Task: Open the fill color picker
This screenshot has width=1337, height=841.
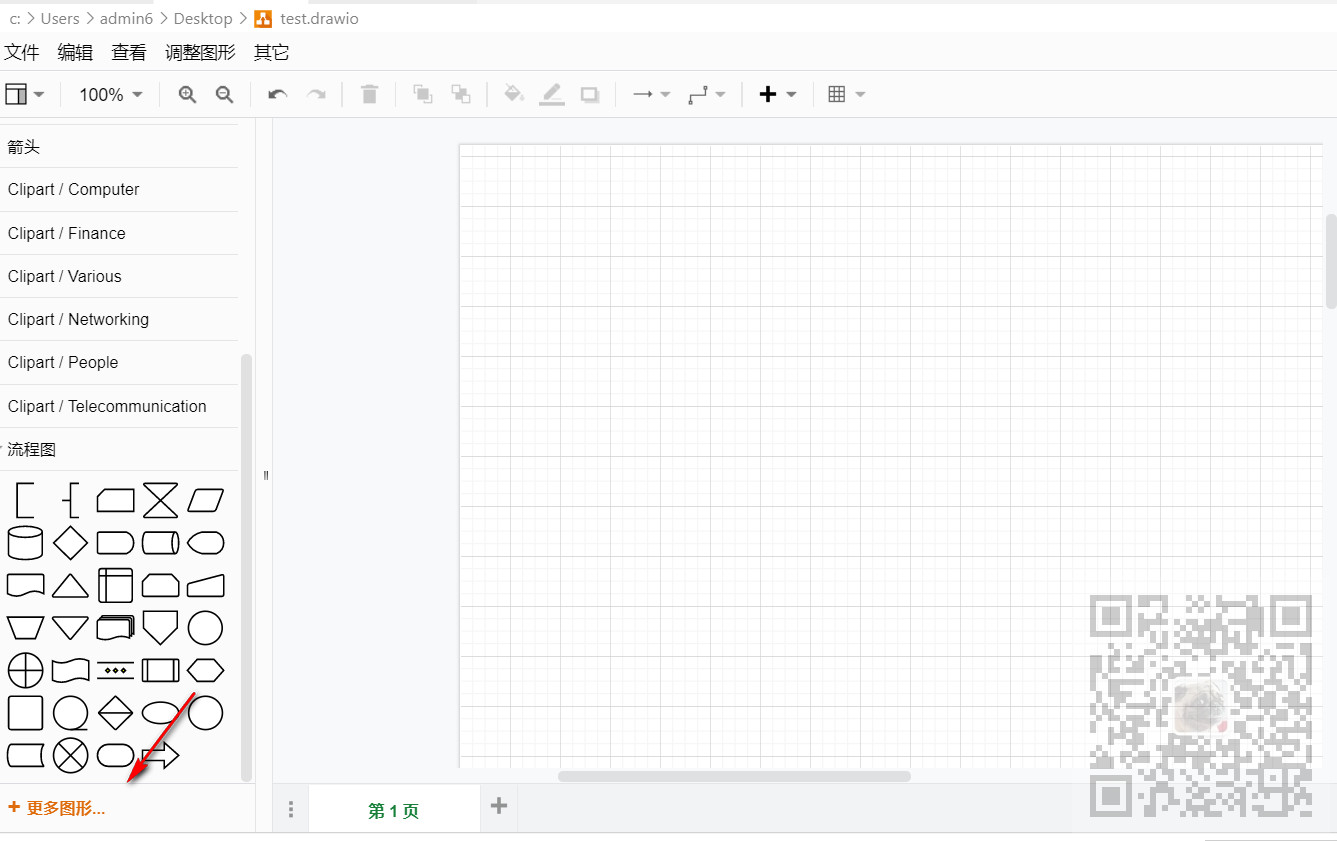Action: [x=513, y=94]
